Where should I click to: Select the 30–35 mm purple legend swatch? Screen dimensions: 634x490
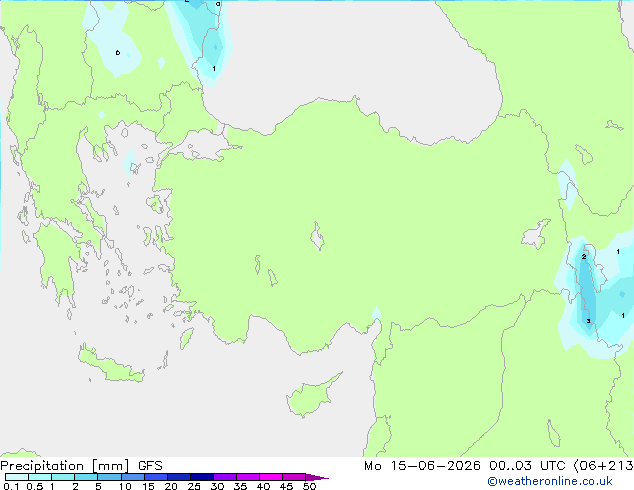coord(224,477)
